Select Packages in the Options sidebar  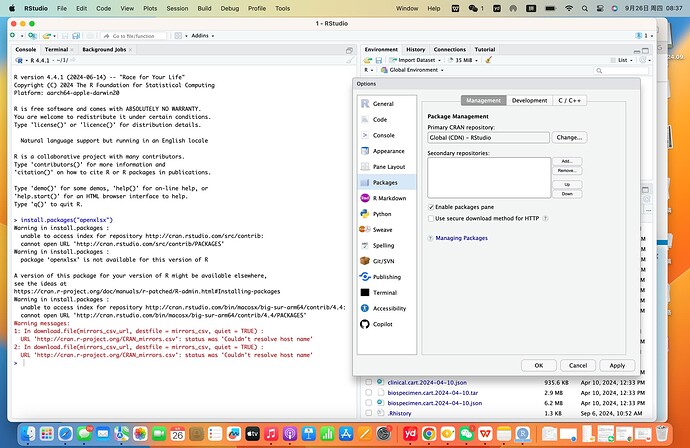(385, 183)
